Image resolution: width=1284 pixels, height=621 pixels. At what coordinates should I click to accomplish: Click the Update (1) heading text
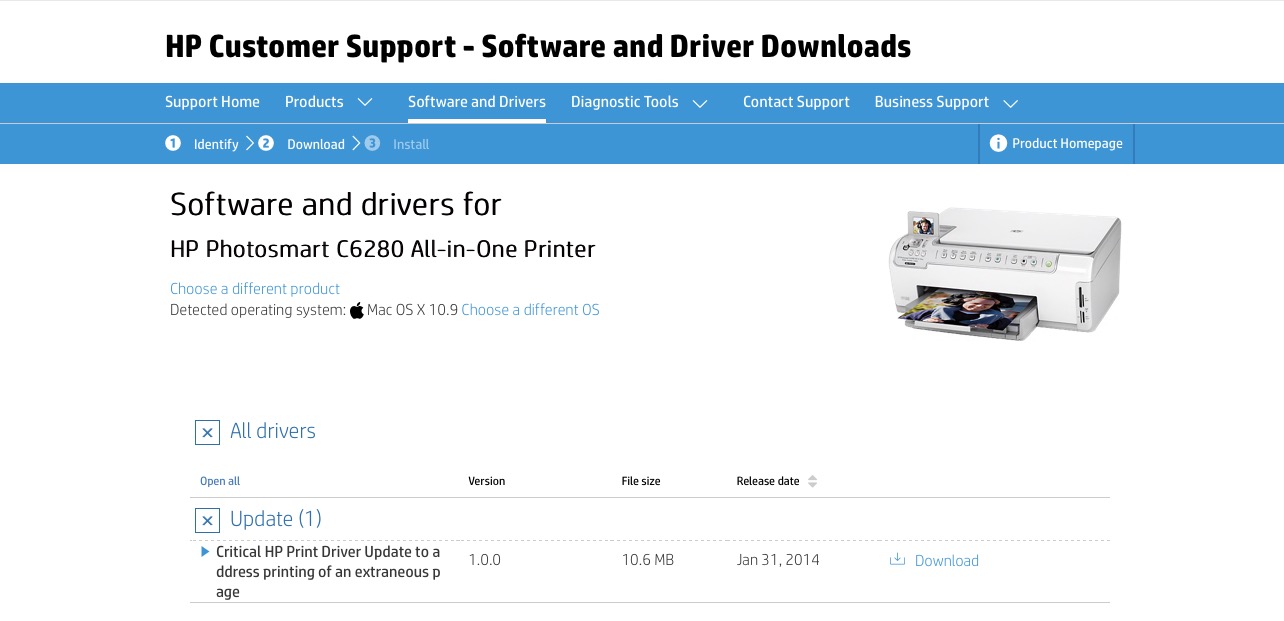tap(276, 519)
